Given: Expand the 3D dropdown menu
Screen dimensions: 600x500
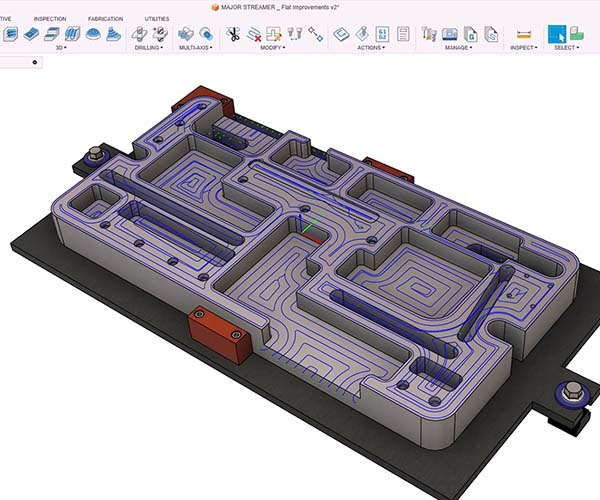Looking at the screenshot, I should point(61,47).
